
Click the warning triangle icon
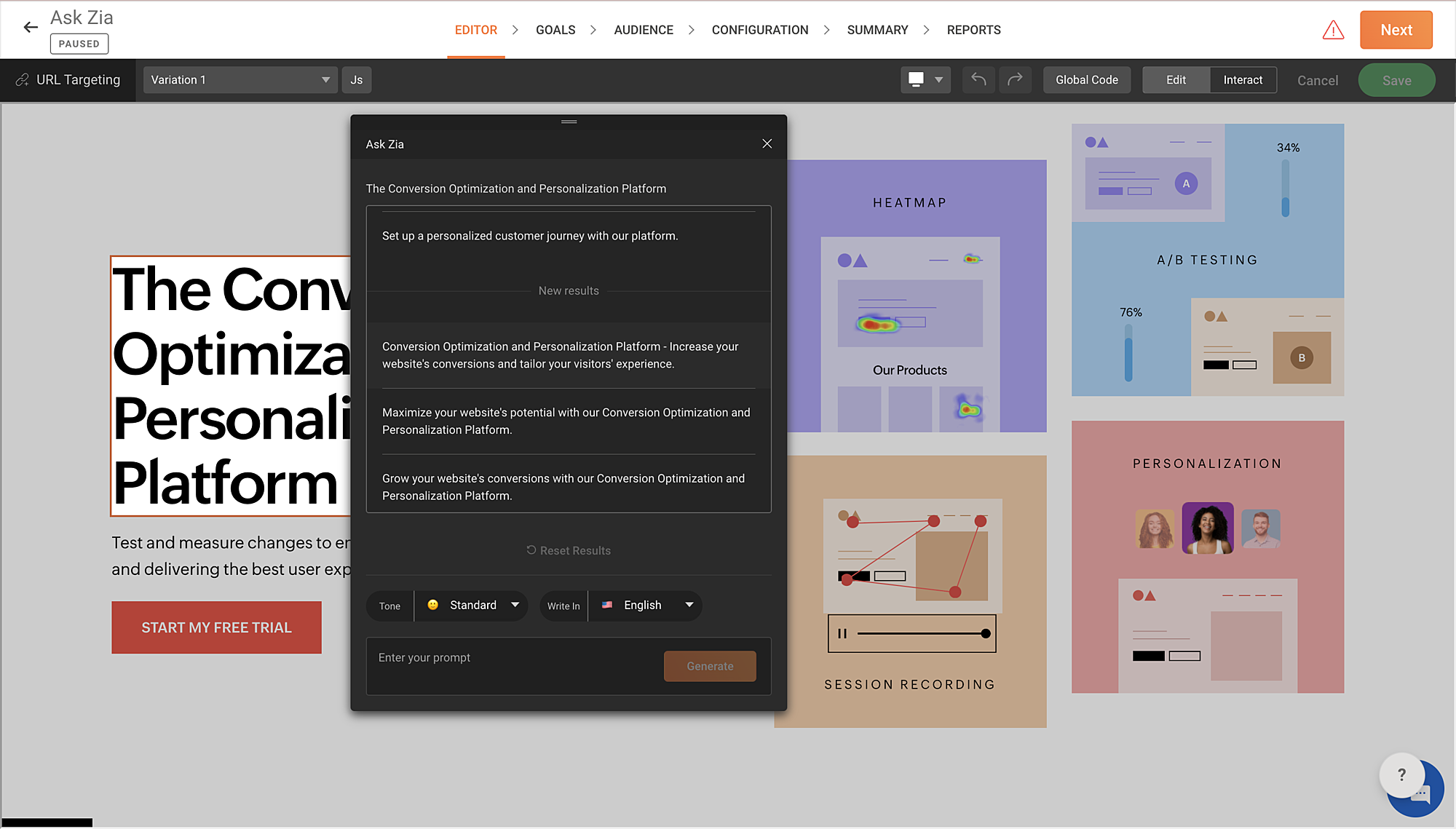1333,30
